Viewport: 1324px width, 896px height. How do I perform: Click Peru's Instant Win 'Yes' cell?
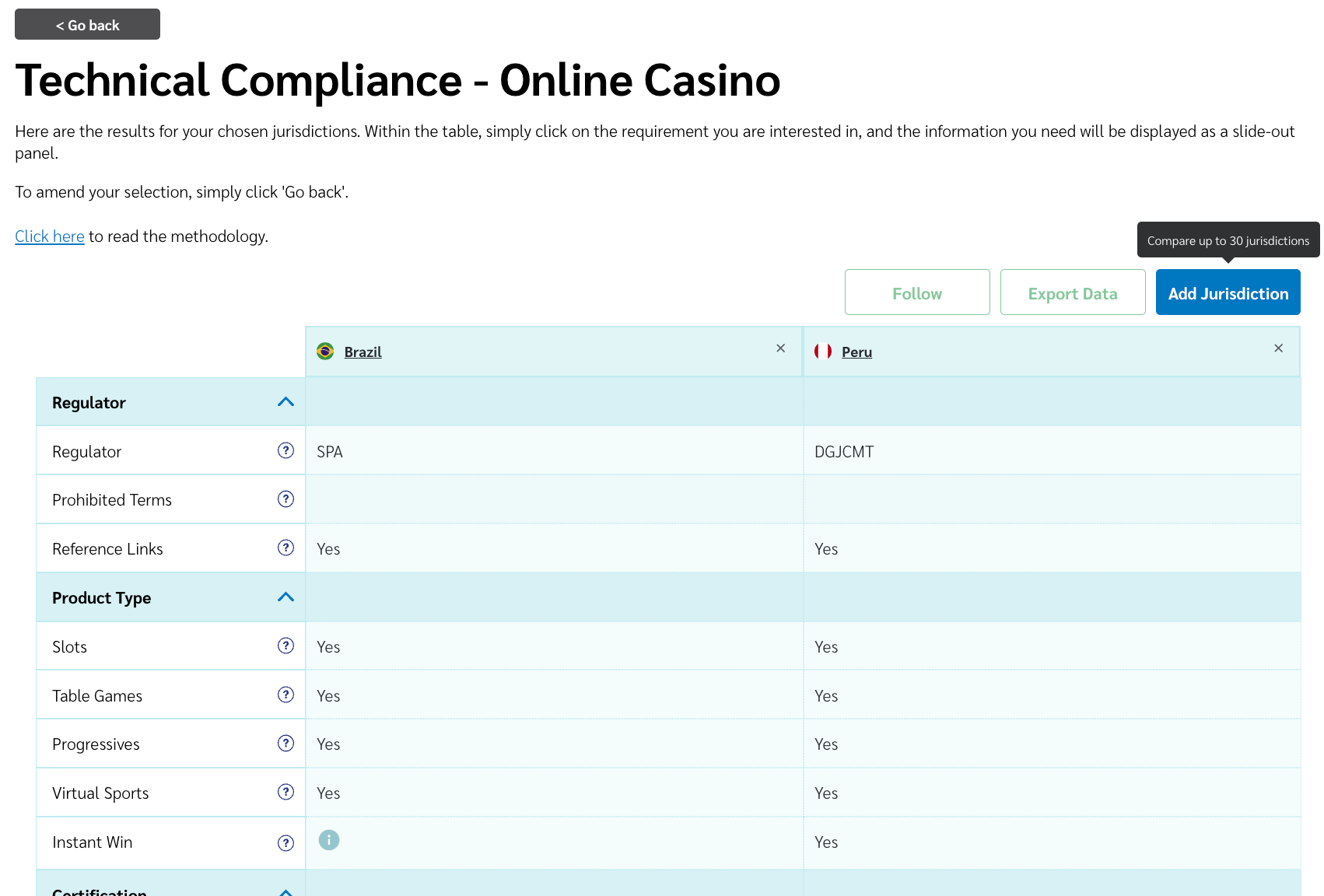[1052, 842]
